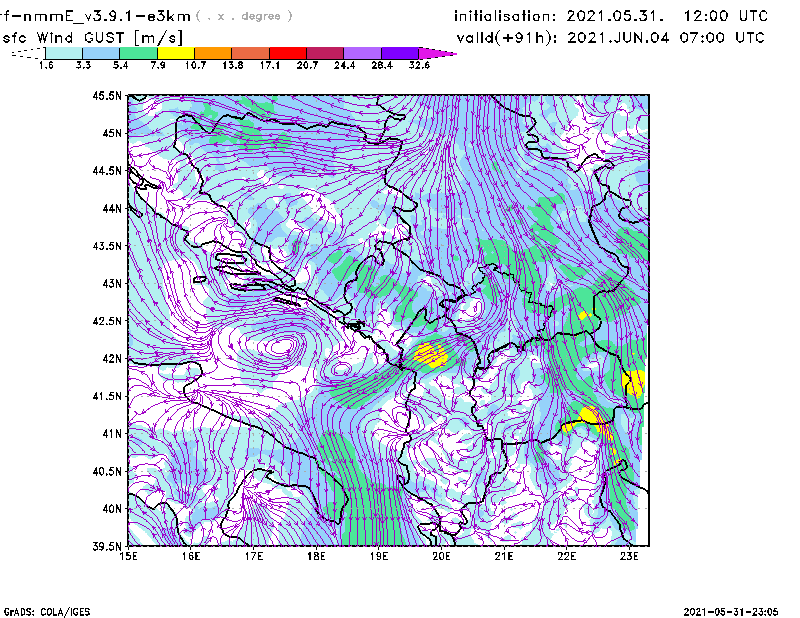Click the colorbar value '32.6'
800x618 pixels.
[x=419, y=65]
